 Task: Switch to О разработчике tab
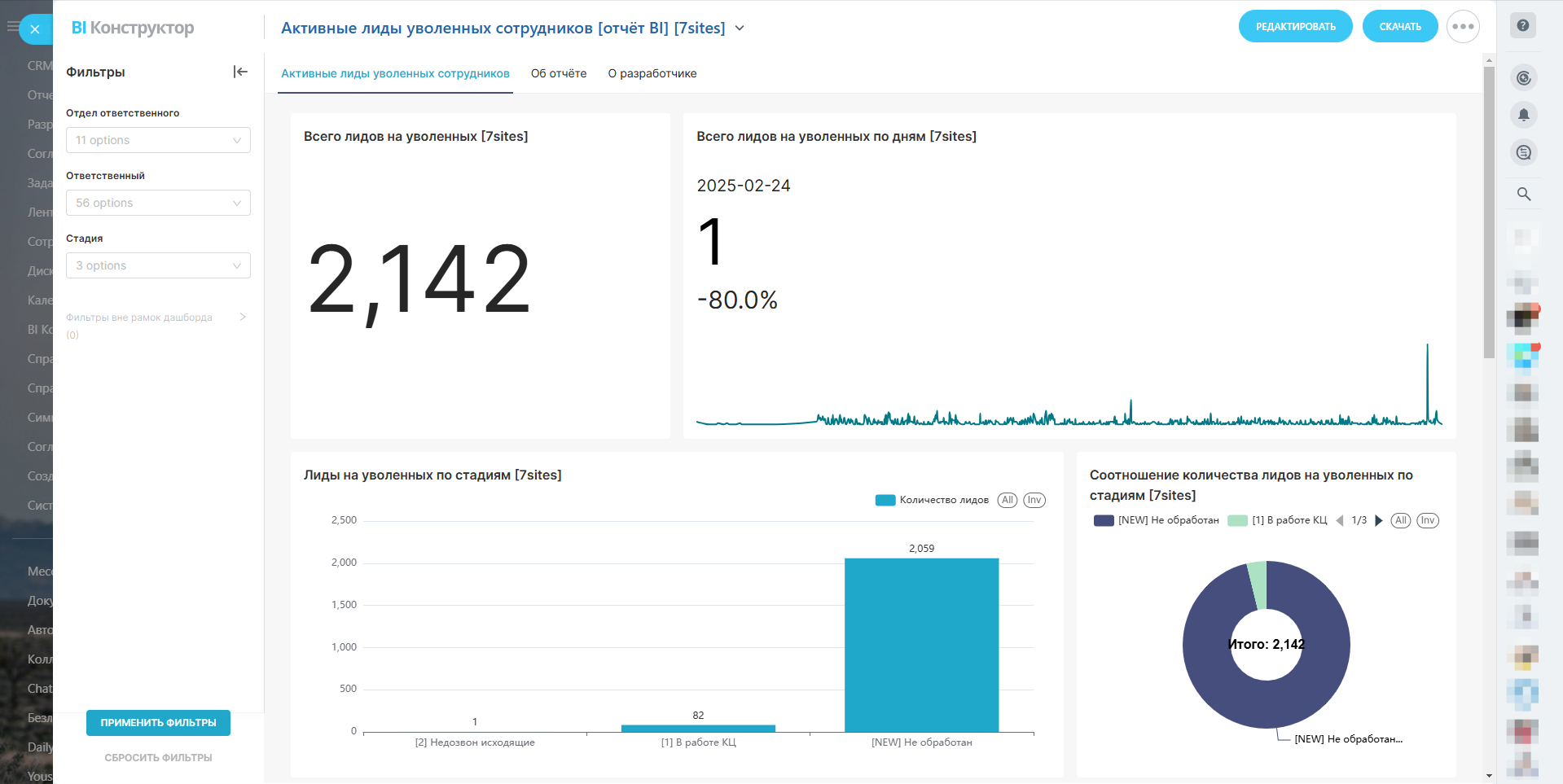tap(652, 73)
